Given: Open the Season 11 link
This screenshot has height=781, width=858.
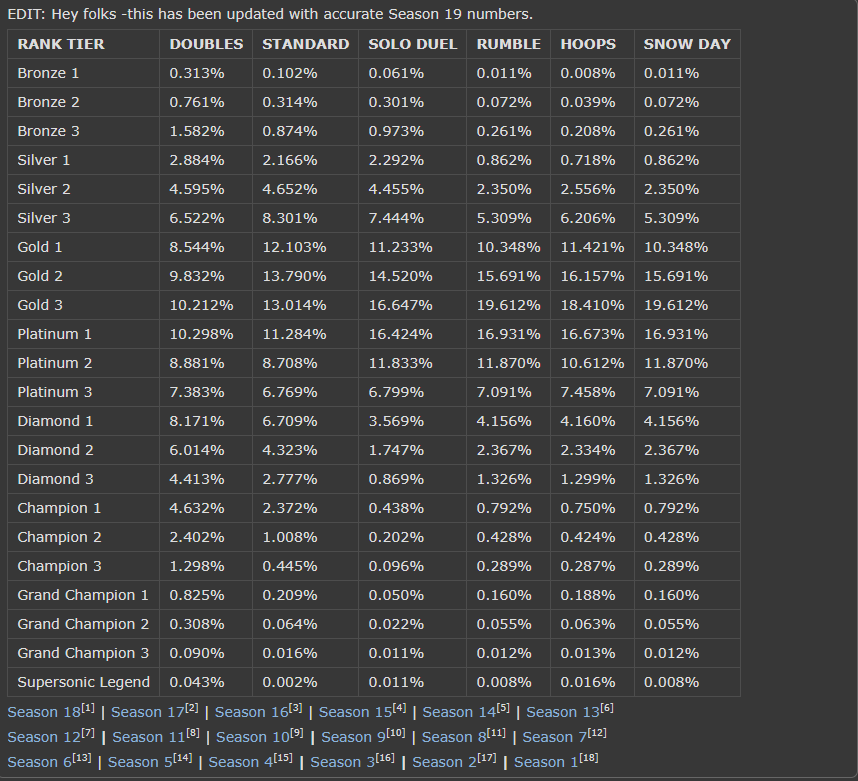Looking at the screenshot, I should (x=149, y=737).
